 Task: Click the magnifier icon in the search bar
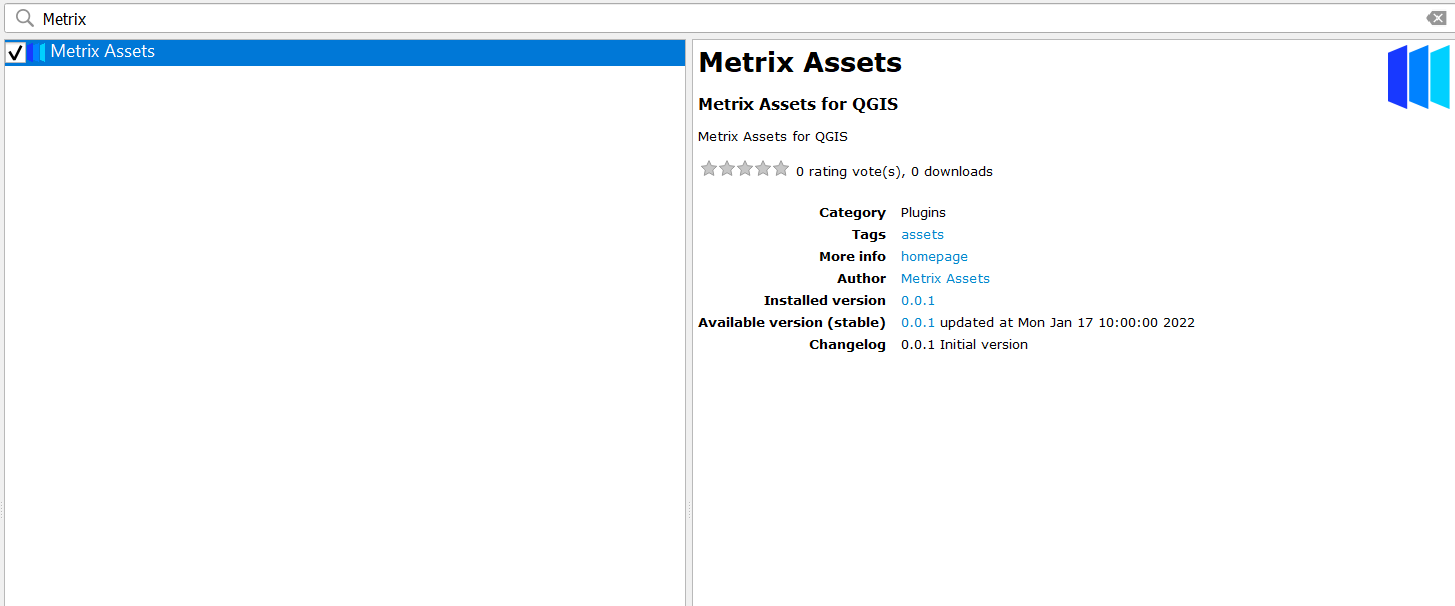[x=25, y=18]
